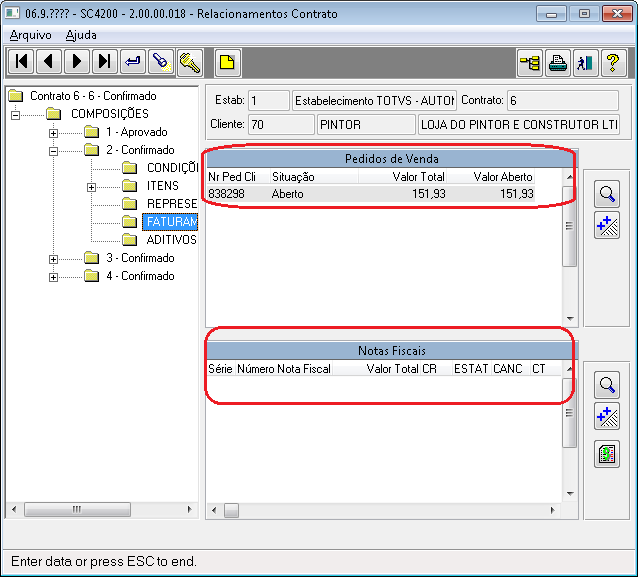Click the Estab input field

(269, 101)
